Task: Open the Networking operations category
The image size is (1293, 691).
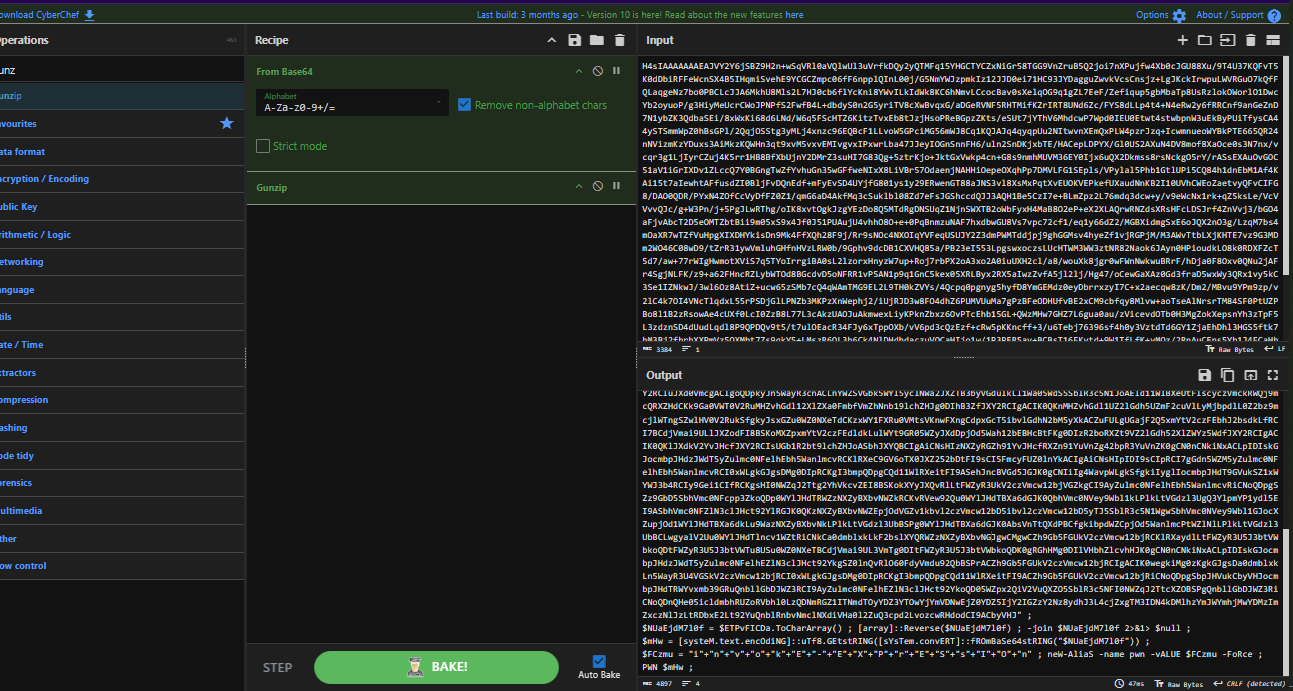Action: tap(20, 262)
